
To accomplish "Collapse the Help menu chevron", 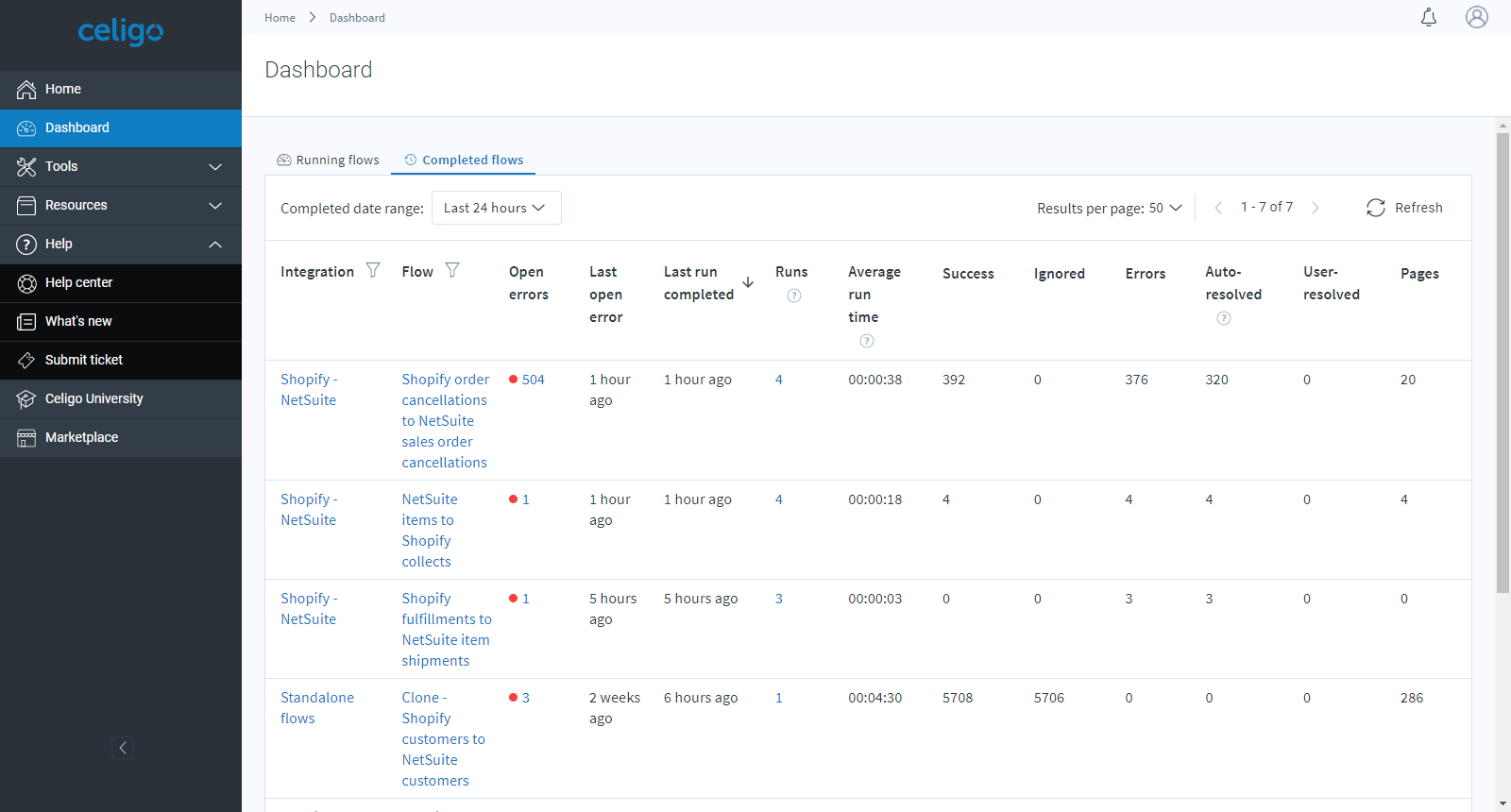I will coord(215,245).
